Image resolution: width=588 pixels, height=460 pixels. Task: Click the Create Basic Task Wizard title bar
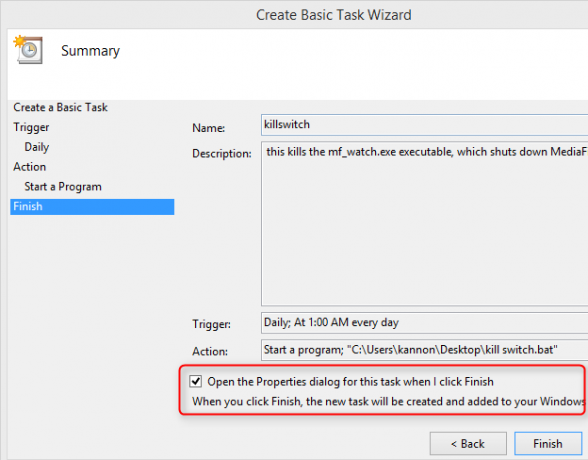pyautogui.click(x=334, y=15)
